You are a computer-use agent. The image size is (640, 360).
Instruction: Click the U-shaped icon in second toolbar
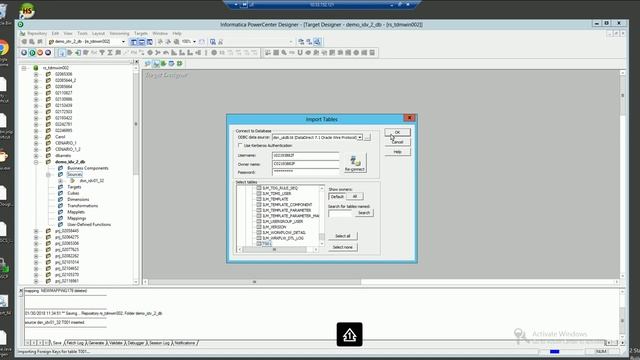pos(300,53)
